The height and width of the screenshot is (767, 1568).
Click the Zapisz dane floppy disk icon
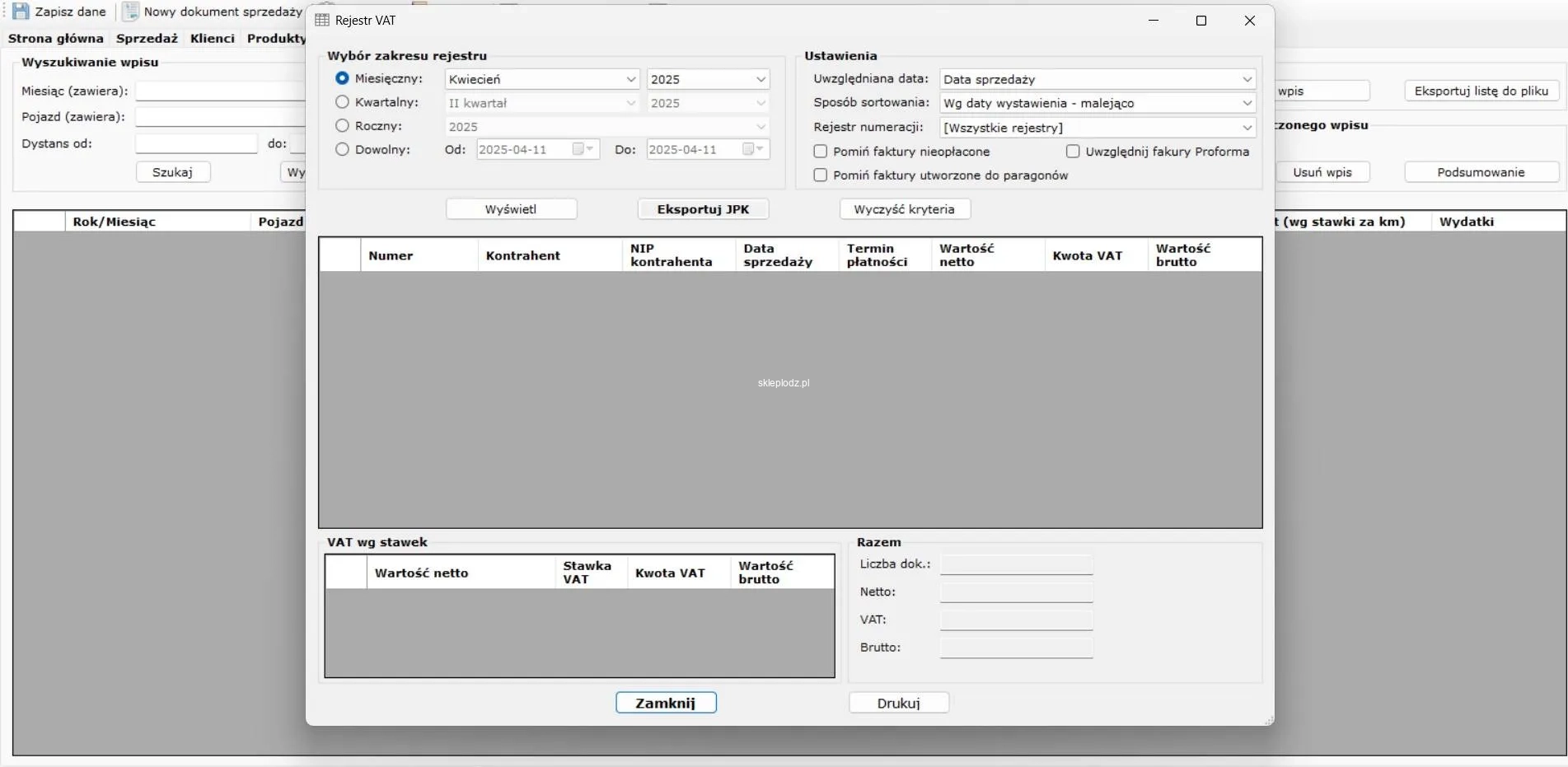coord(21,12)
